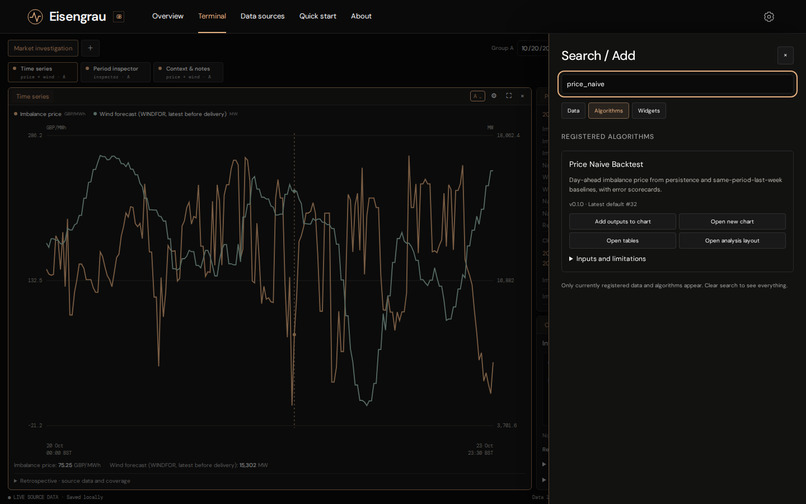Viewport: 806px width, 504px height.
Task: Focus the search field containing price_naive
Action: 677,84
